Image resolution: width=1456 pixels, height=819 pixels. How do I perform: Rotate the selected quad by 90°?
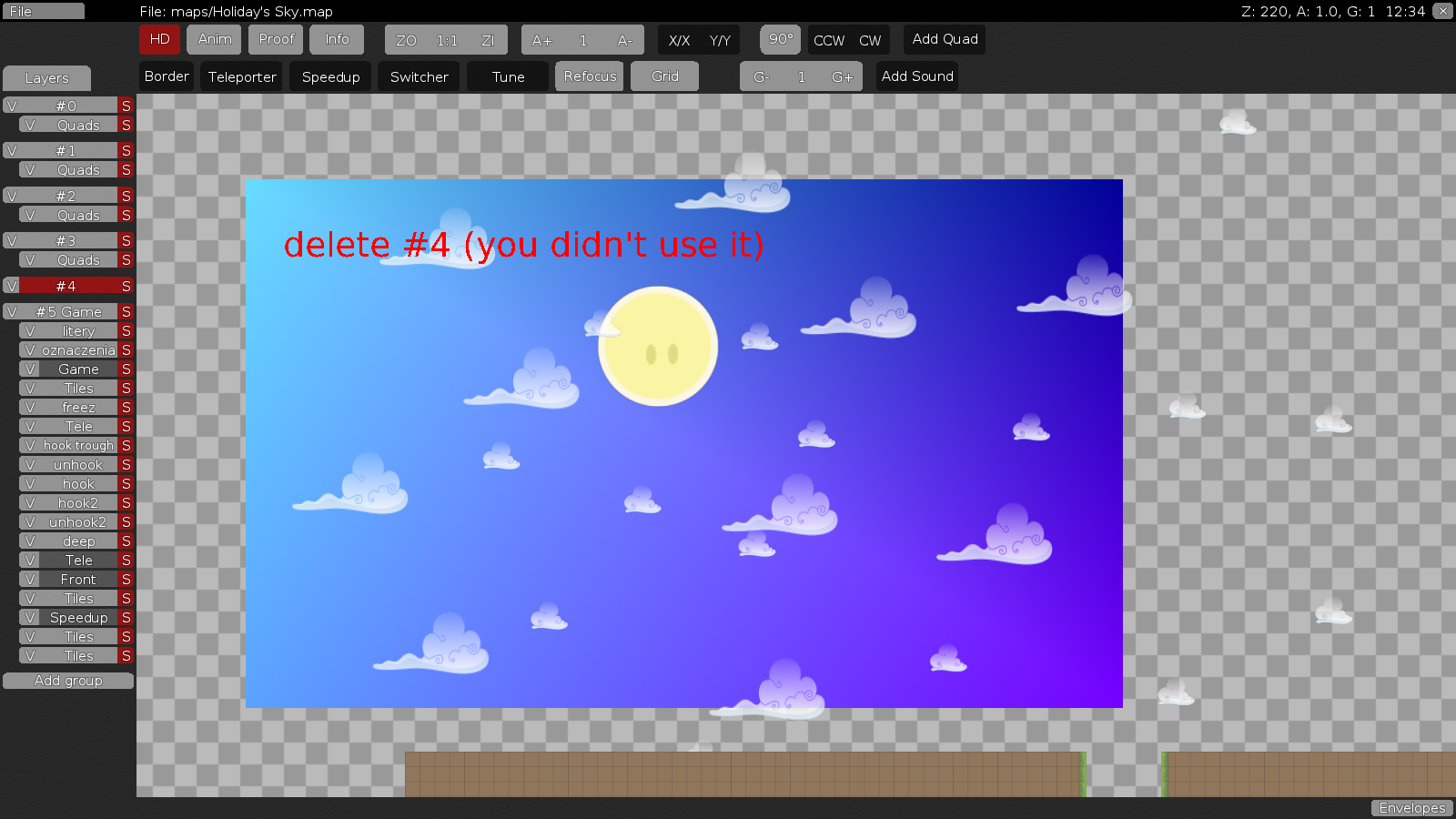[780, 39]
